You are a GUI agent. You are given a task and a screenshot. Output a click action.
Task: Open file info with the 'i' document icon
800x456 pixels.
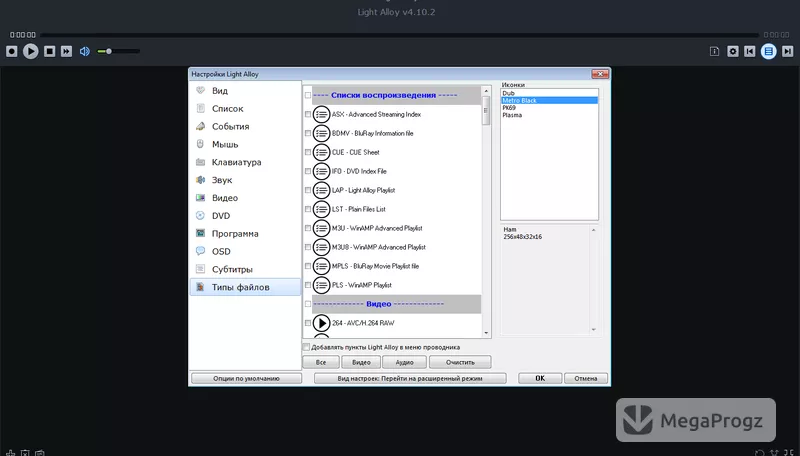[714, 51]
